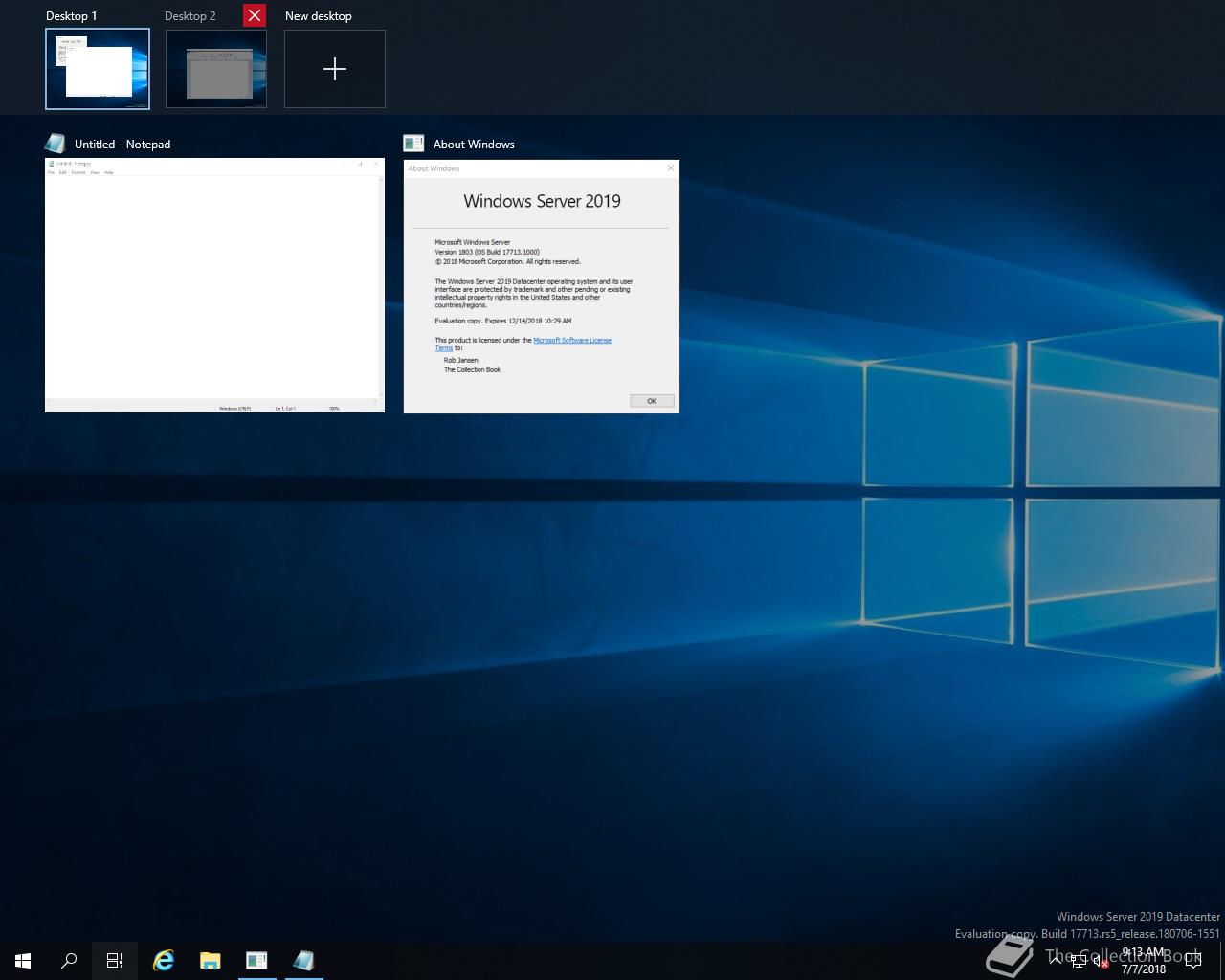Click the 'New desktop' label
Image resolution: width=1225 pixels, height=980 pixels.
click(x=319, y=15)
